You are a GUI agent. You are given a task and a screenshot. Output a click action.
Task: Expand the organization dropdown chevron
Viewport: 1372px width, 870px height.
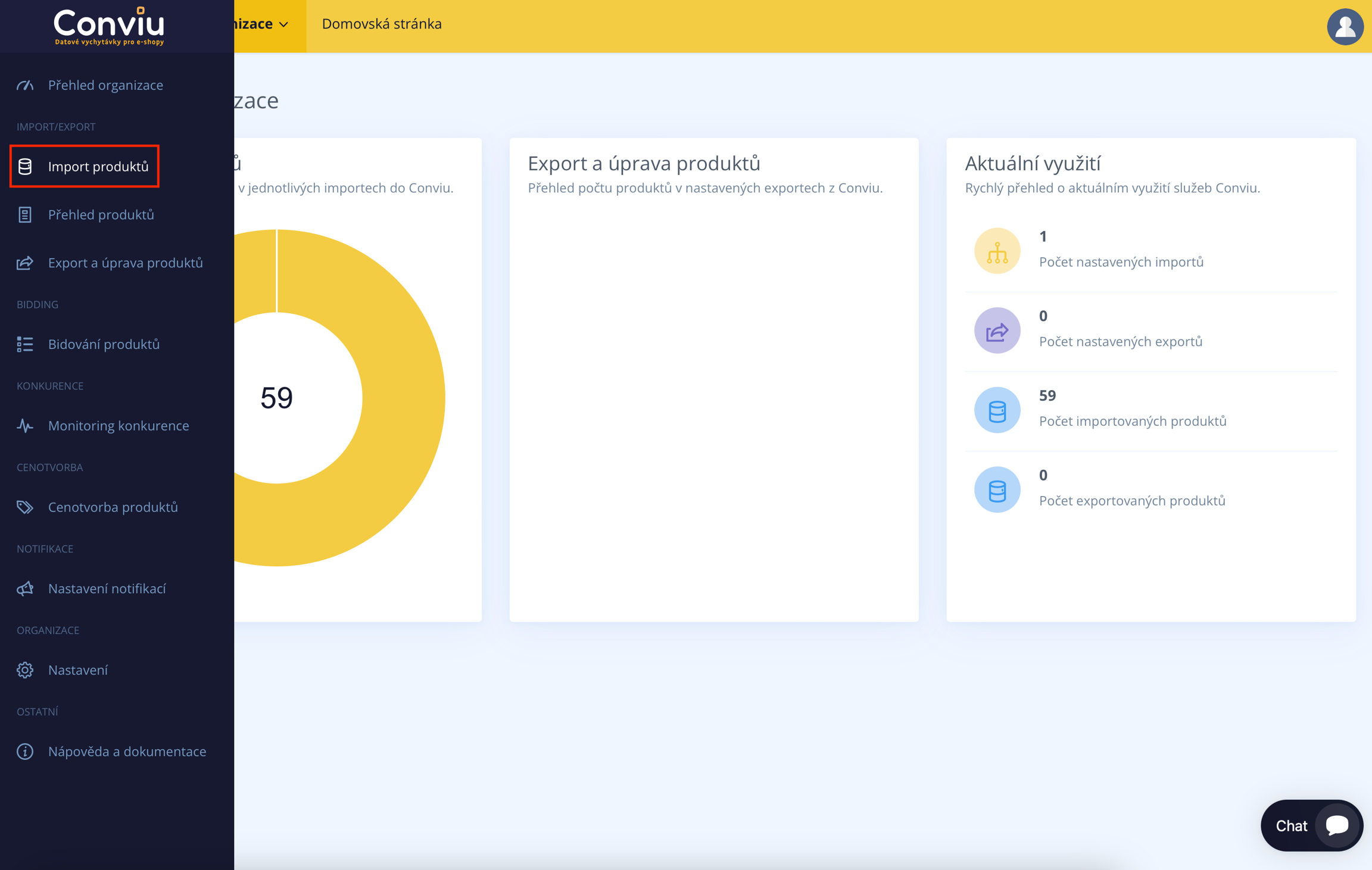point(284,24)
